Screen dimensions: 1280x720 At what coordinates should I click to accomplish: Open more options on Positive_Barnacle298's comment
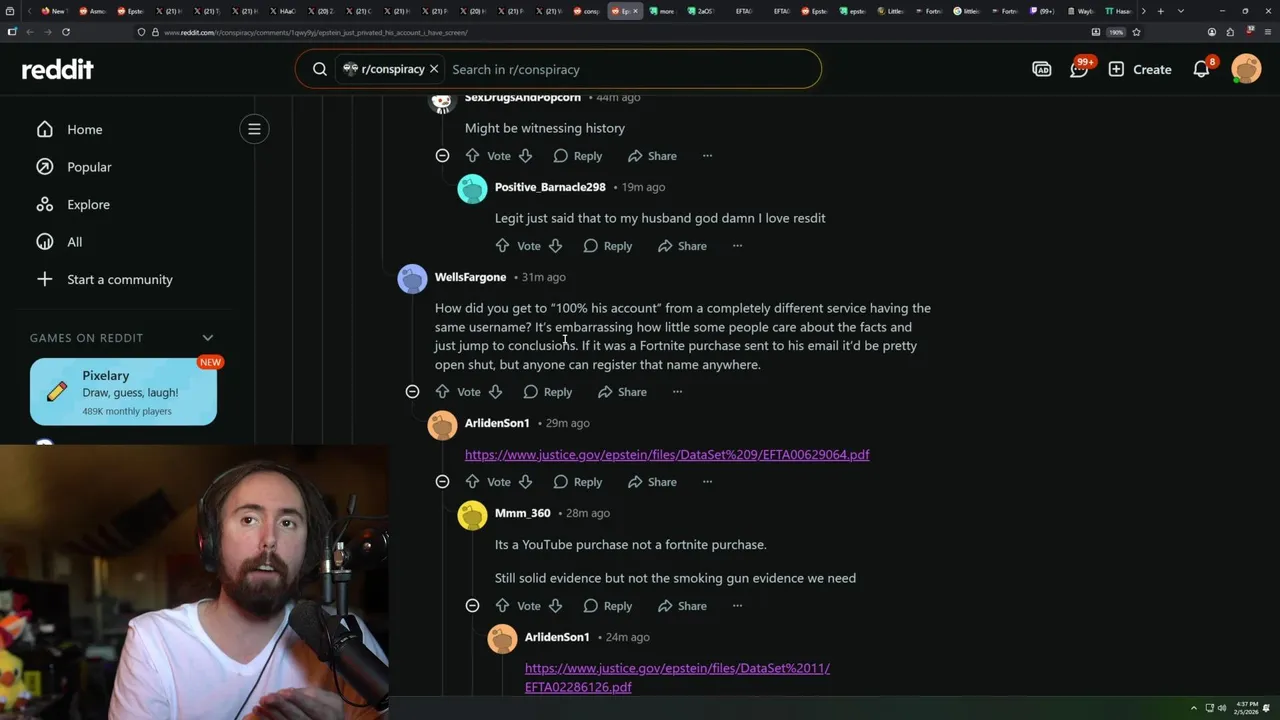[737, 246]
